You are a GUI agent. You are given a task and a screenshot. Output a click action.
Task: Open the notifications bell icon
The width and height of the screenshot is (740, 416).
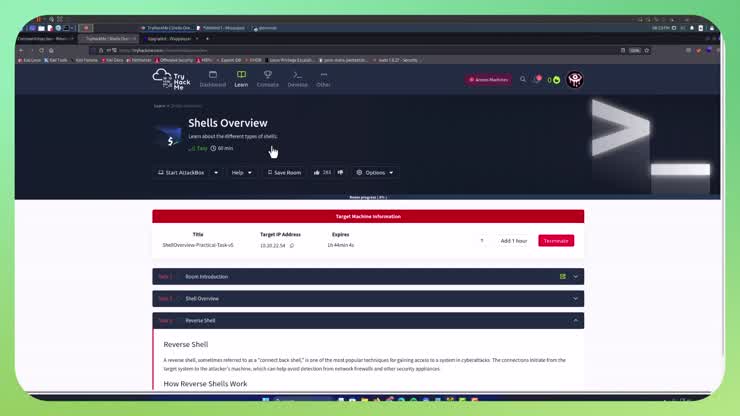coord(537,79)
